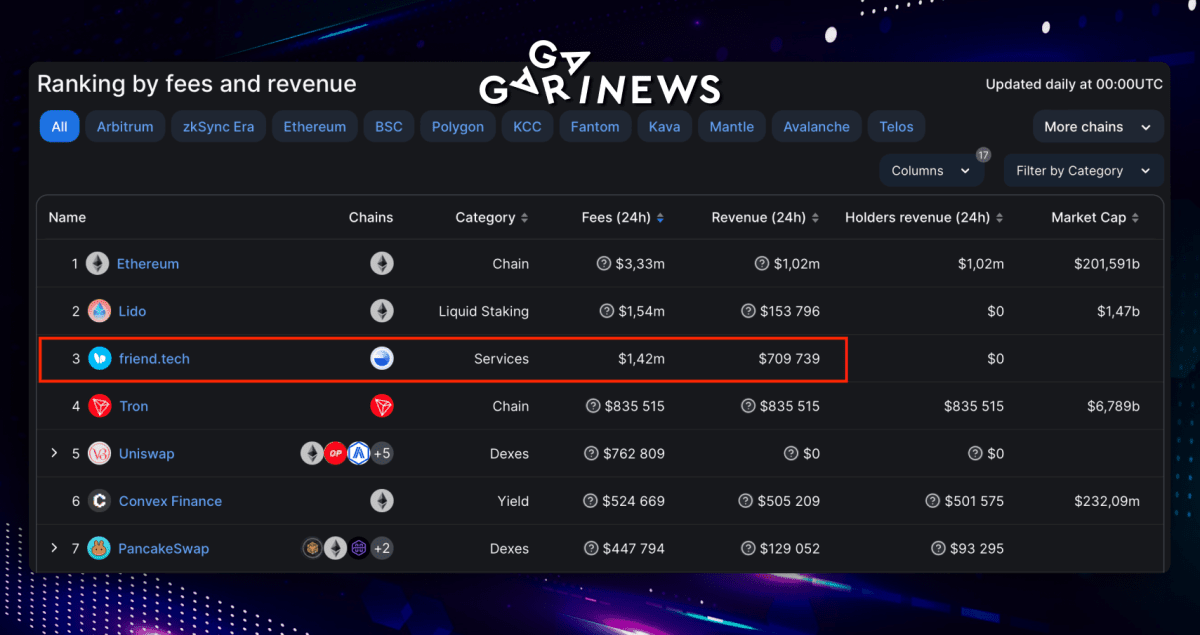Click the help icon beside Tron fees $835 515
Image resolution: width=1200 pixels, height=635 pixels.
click(x=592, y=406)
